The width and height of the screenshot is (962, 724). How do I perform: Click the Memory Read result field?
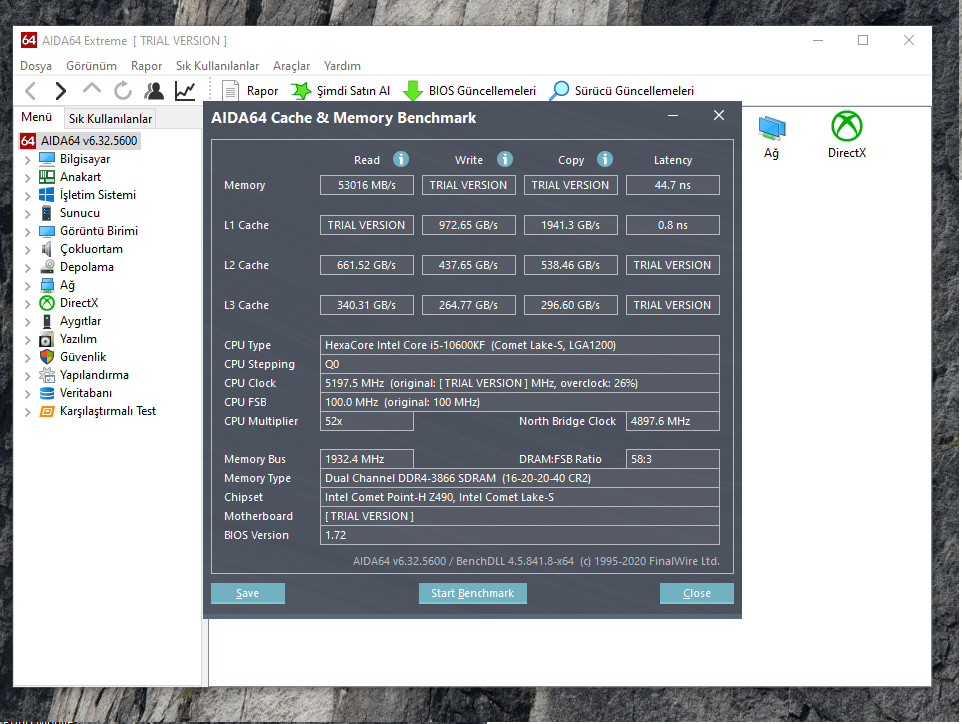366,185
